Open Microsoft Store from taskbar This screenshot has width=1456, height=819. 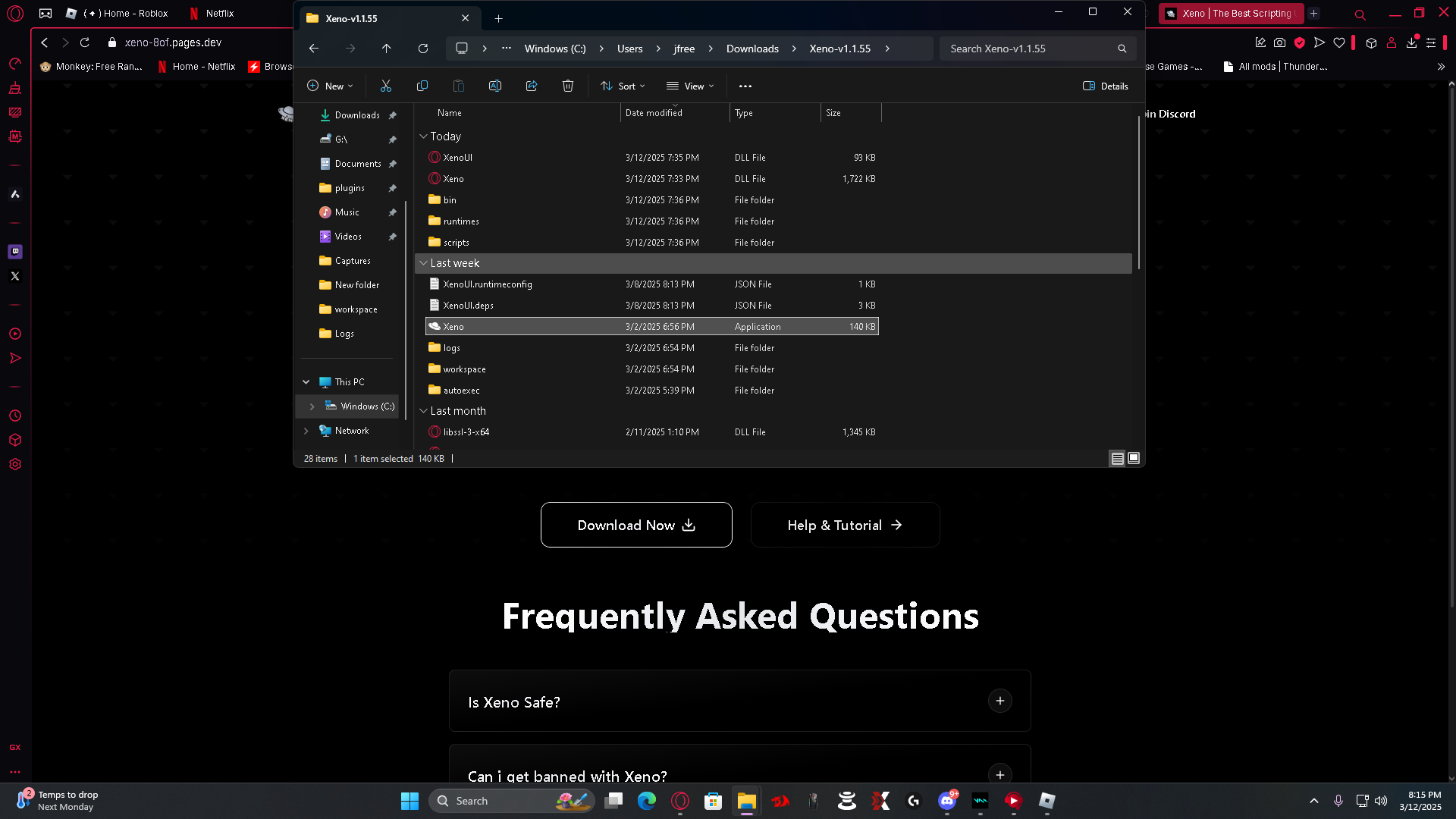(x=713, y=801)
